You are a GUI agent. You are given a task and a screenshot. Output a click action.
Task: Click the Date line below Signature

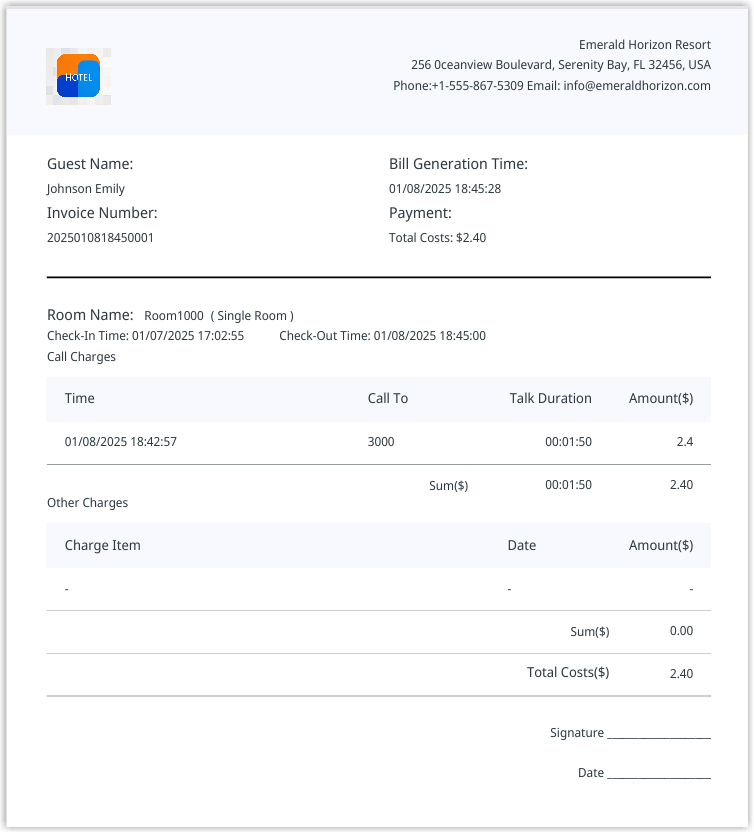click(658, 773)
